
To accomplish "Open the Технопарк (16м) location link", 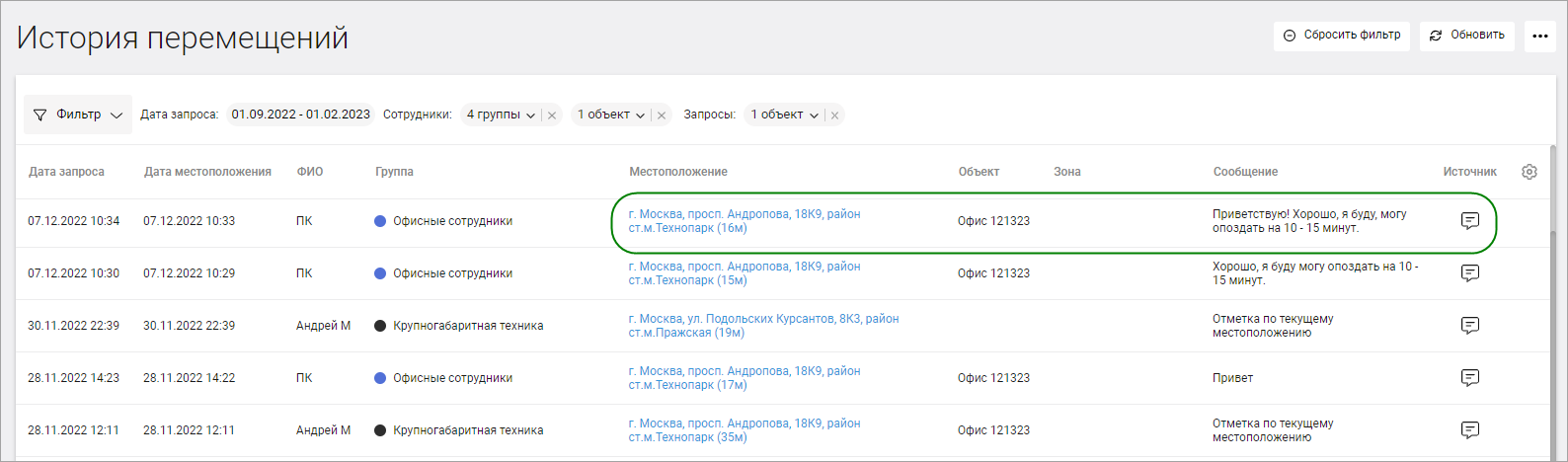I will 744,221.
